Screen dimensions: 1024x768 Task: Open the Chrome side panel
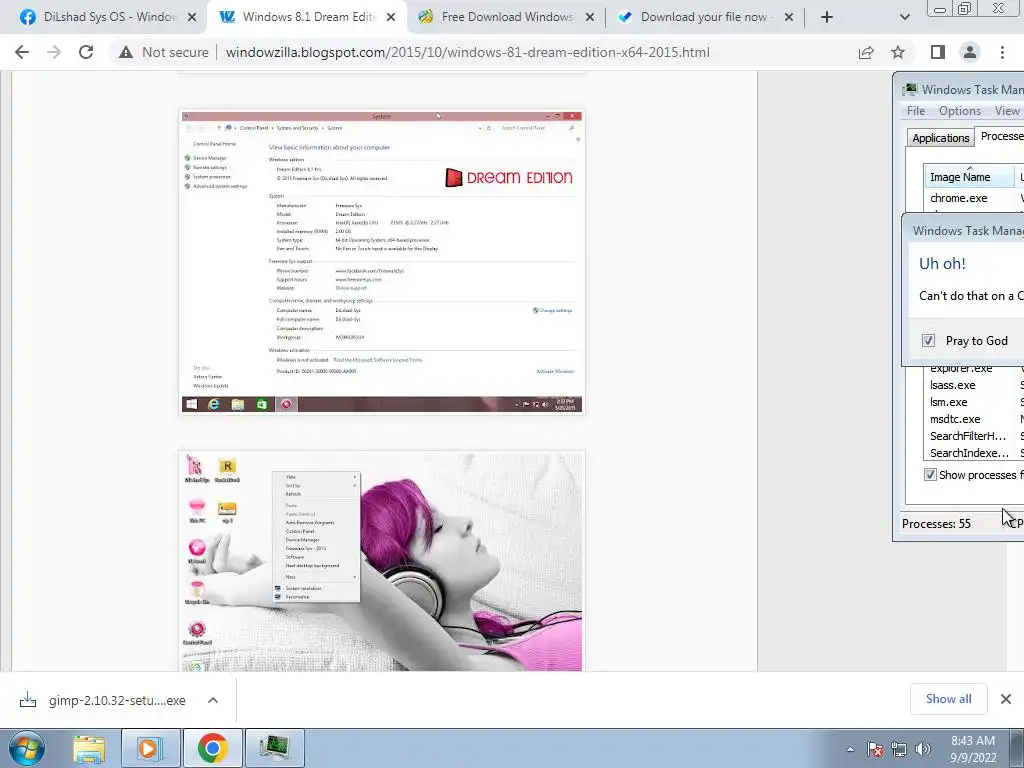pos(938,52)
